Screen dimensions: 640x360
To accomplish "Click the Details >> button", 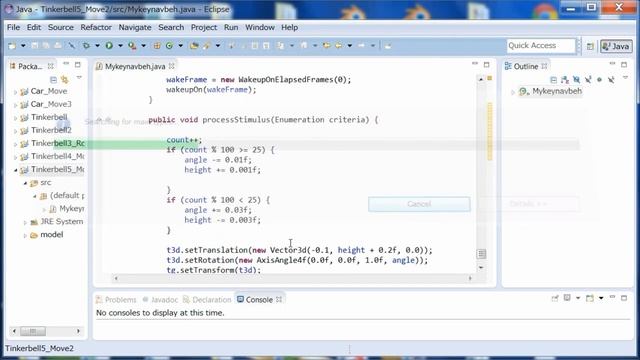I will 528,204.
